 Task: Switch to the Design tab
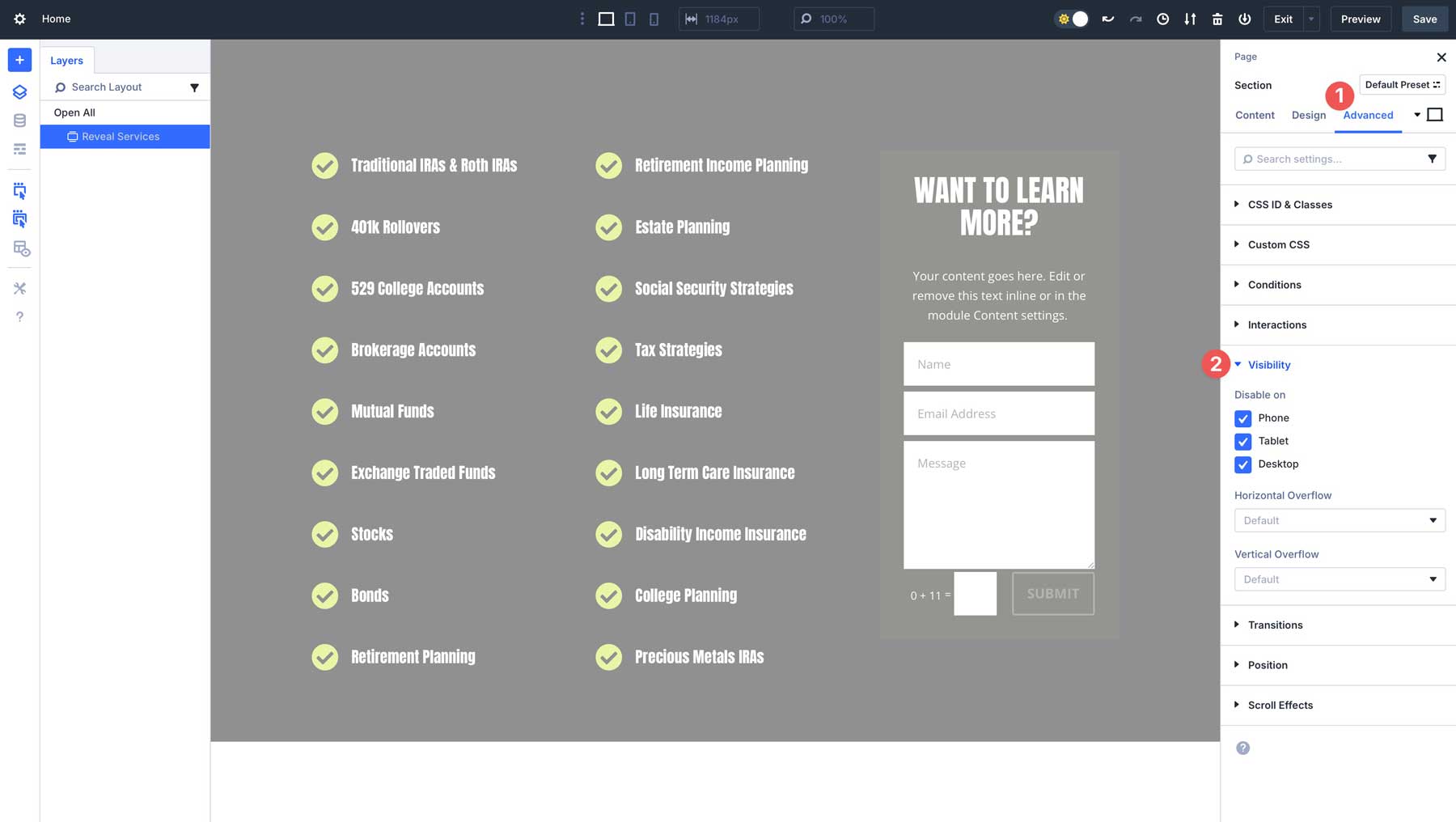(1308, 115)
